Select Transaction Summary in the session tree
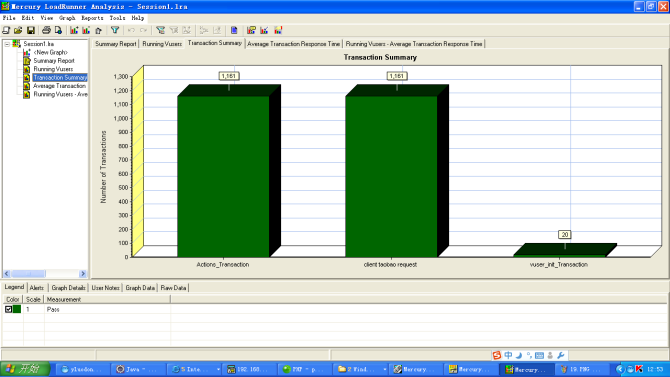Viewport: 670px width, 377px height. (60, 77)
